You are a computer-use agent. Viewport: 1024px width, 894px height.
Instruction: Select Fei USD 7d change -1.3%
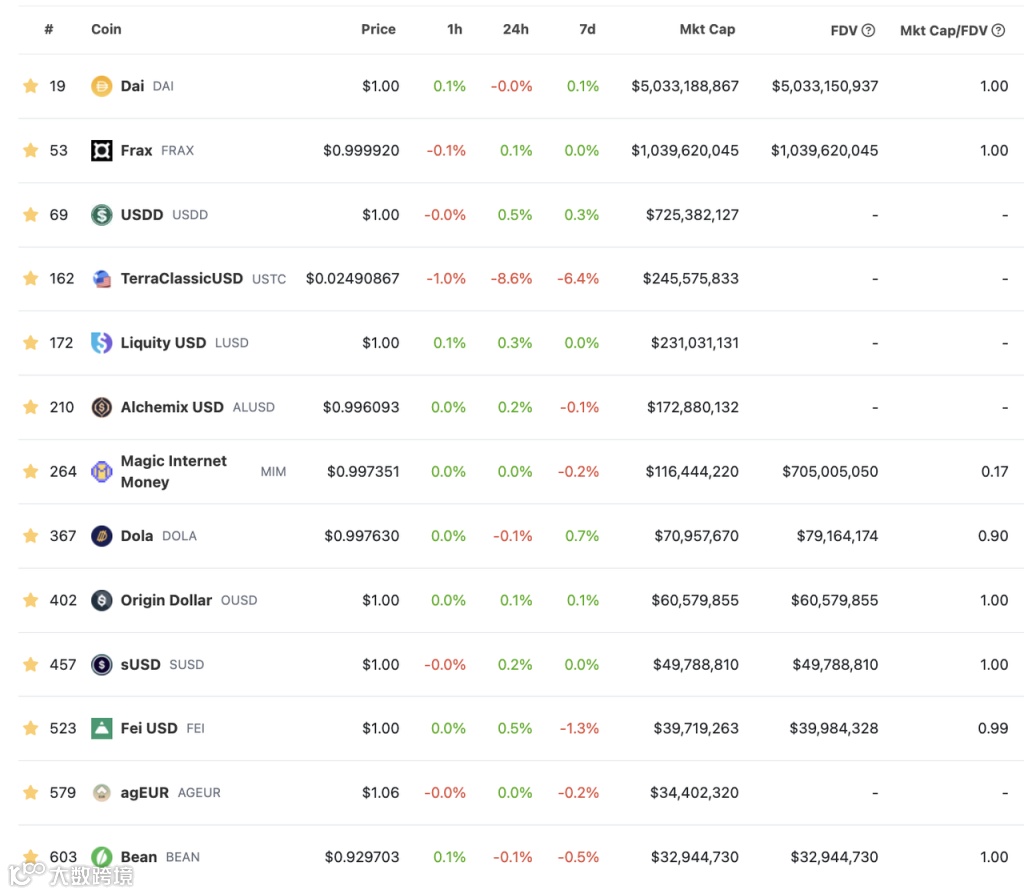(579, 729)
